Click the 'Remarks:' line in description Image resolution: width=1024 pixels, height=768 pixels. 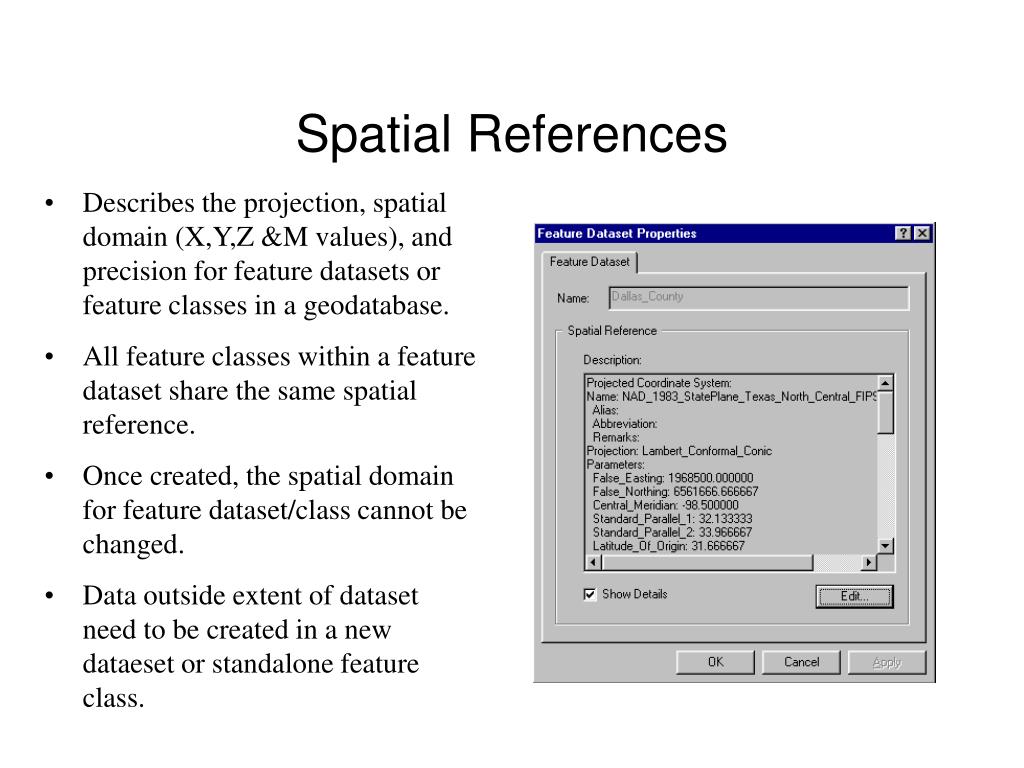point(616,438)
